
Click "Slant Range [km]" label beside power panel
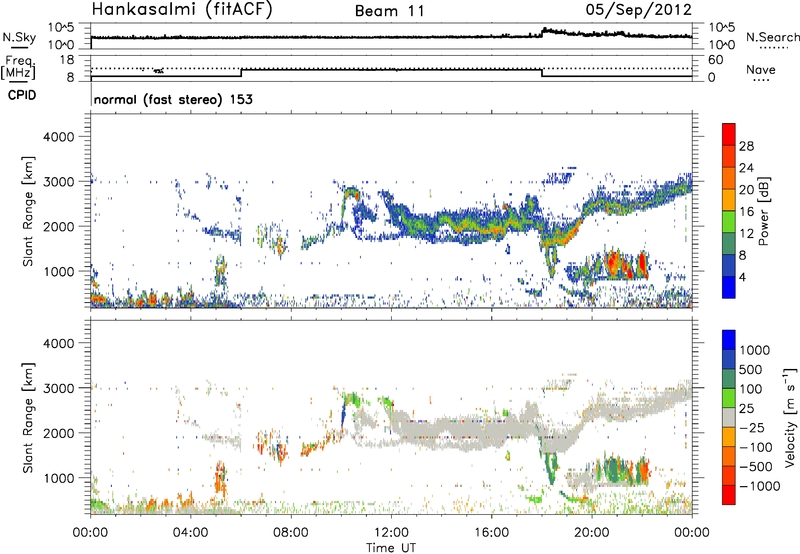point(28,211)
